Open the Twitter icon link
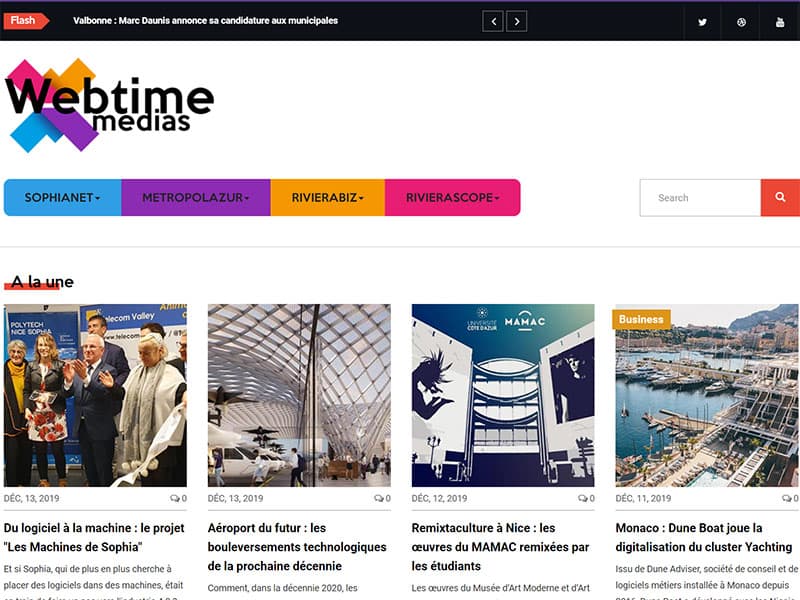800x600 pixels. click(703, 22)
